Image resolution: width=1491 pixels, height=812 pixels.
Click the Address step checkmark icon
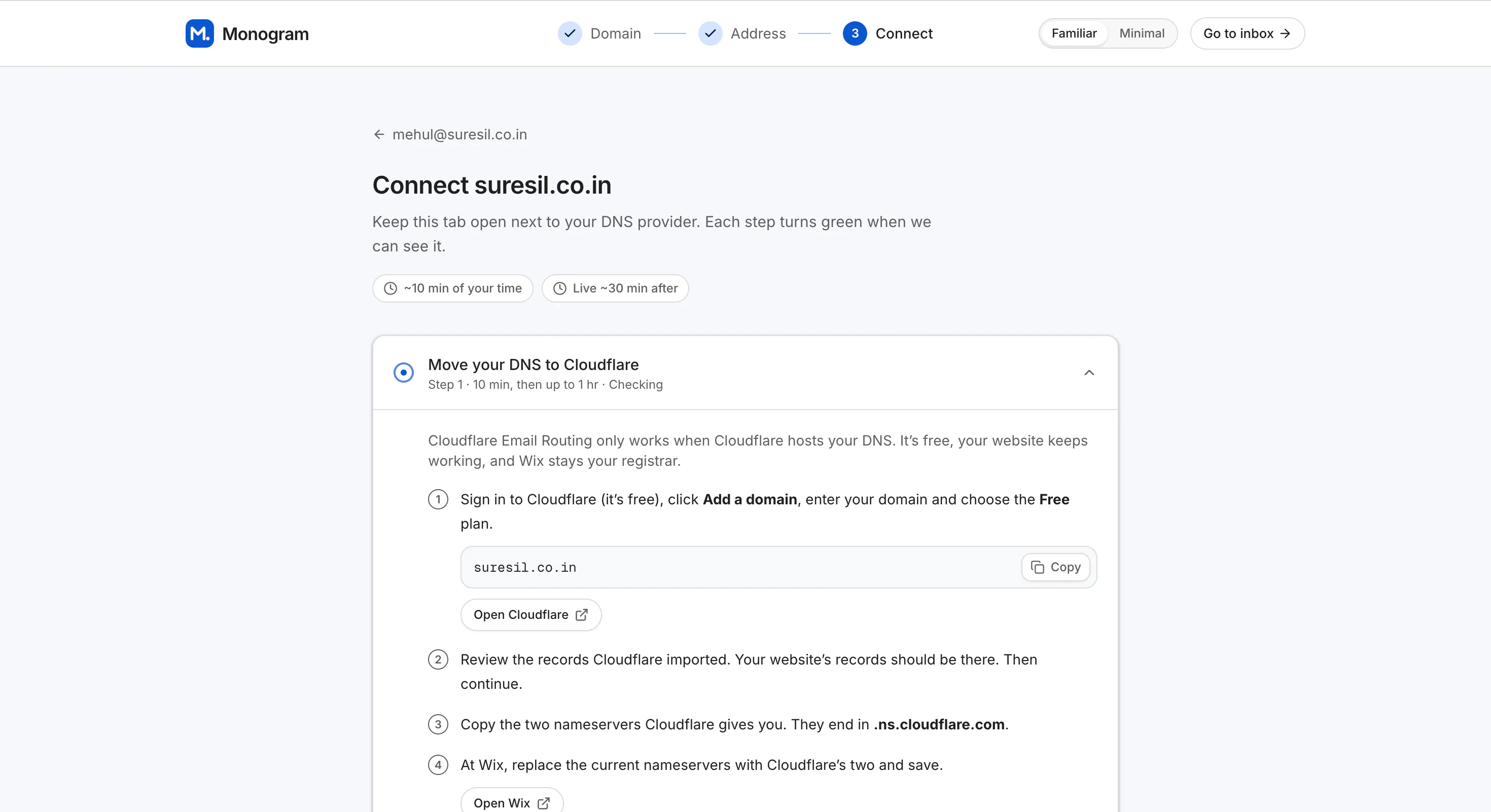(x=710, y=33)
